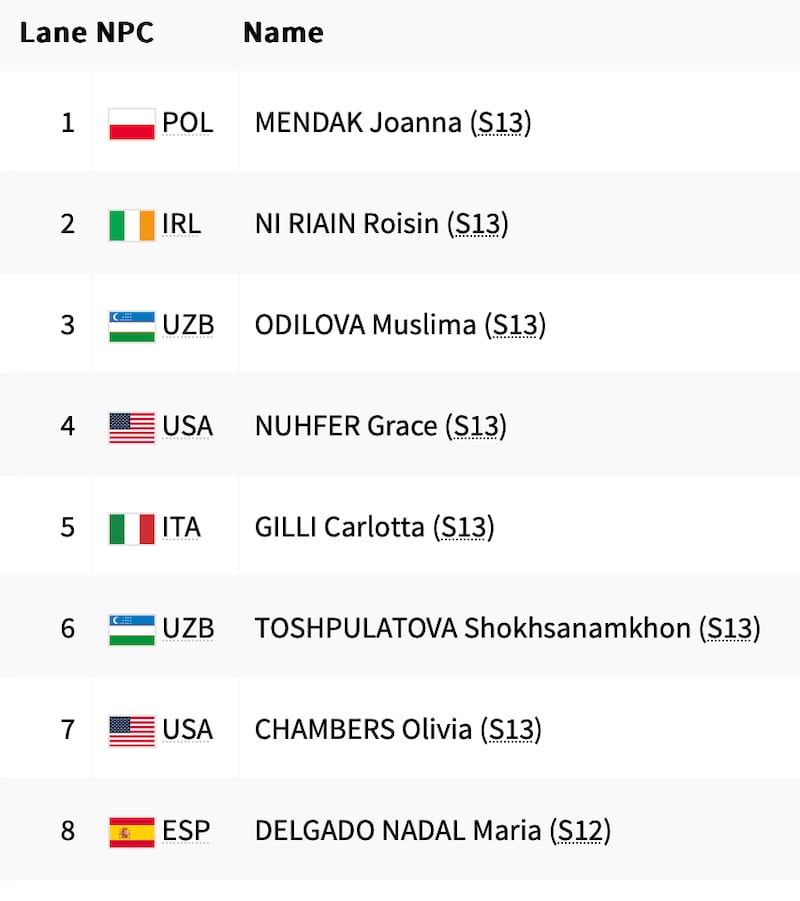Click the Lane column header

pos(53,33)
